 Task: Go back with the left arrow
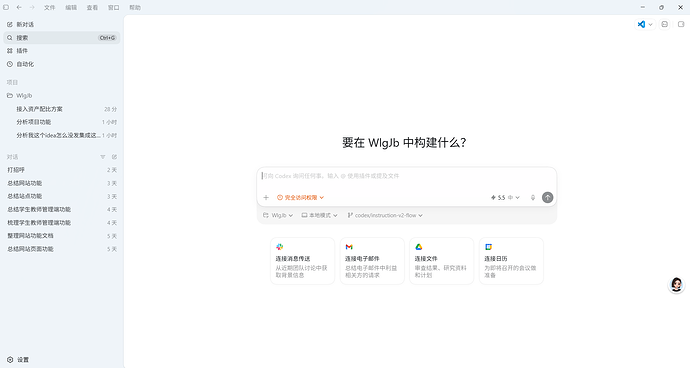click(19, 7)
